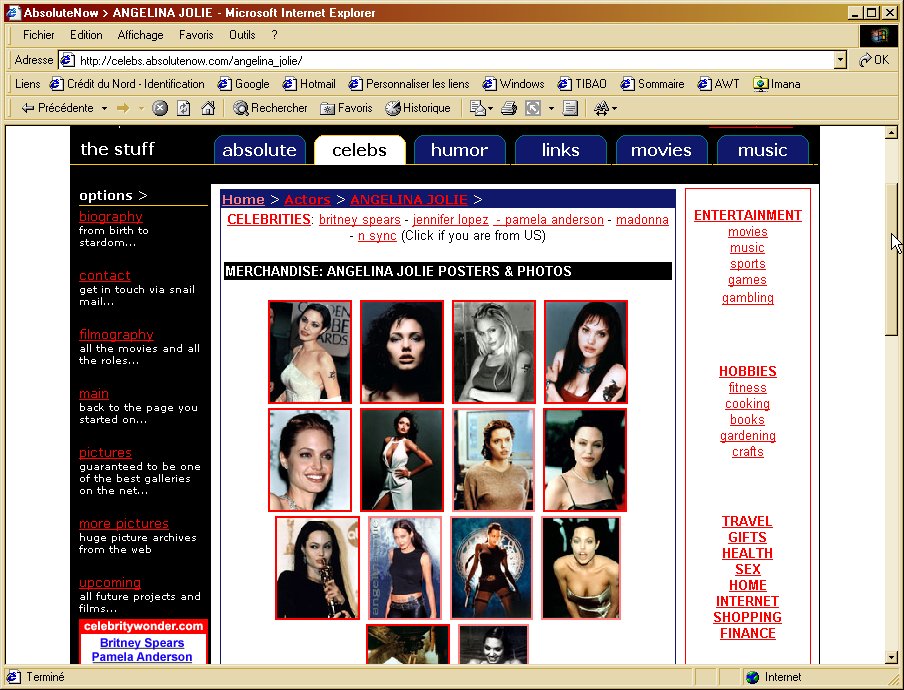Click the Stop loading toolbar icon
Image resolution: width=904 pixels, height=690 pixels.
tap(160, 108)
